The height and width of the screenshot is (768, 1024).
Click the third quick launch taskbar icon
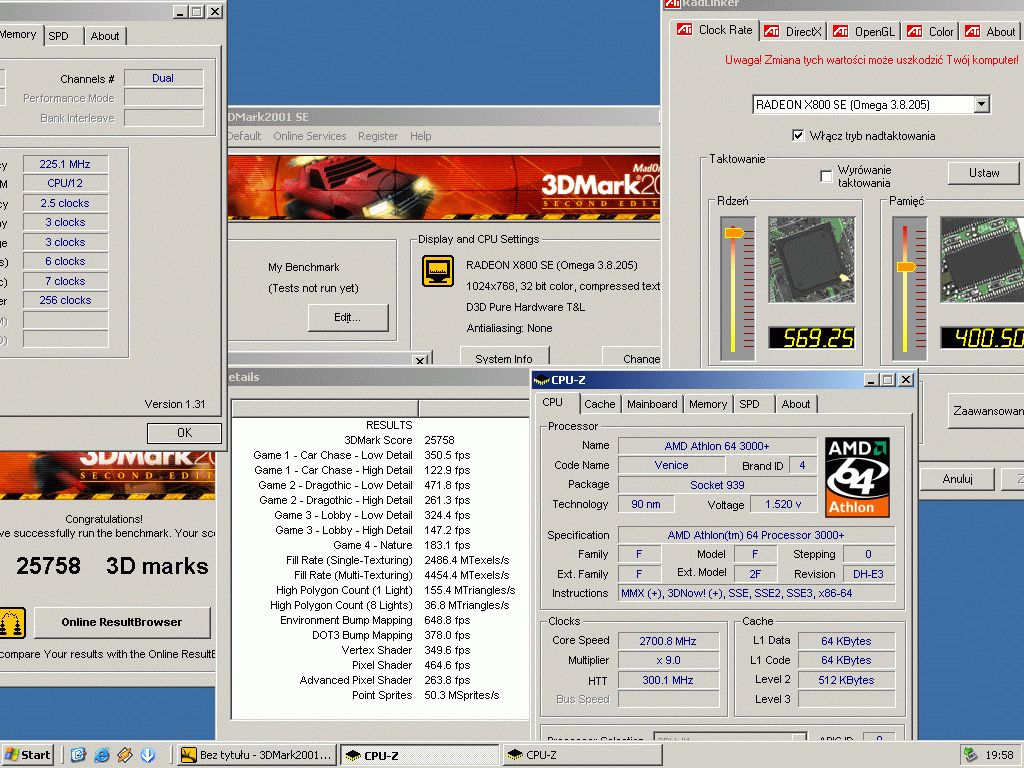click(125, 755)
